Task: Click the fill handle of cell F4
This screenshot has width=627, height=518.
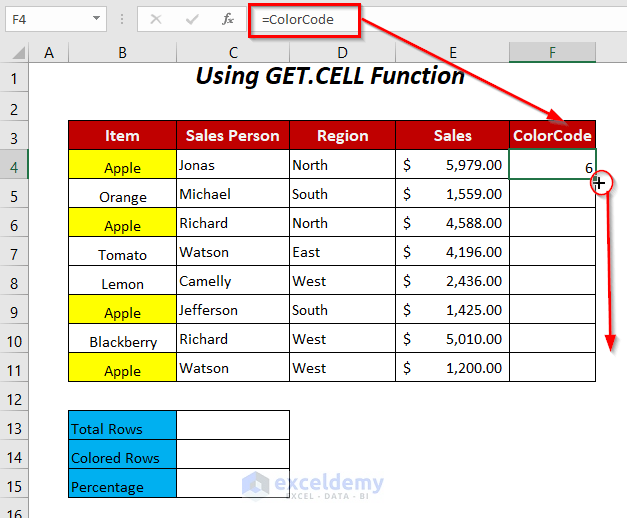Action: pyautogui.click(x=595, y=179)
